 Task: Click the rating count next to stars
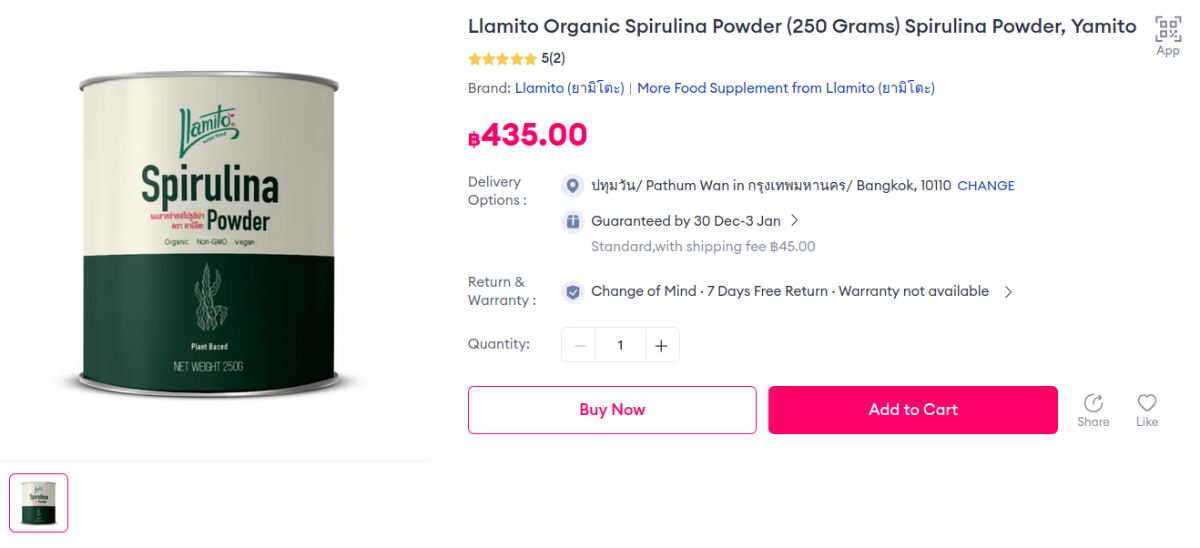[553, 59]
